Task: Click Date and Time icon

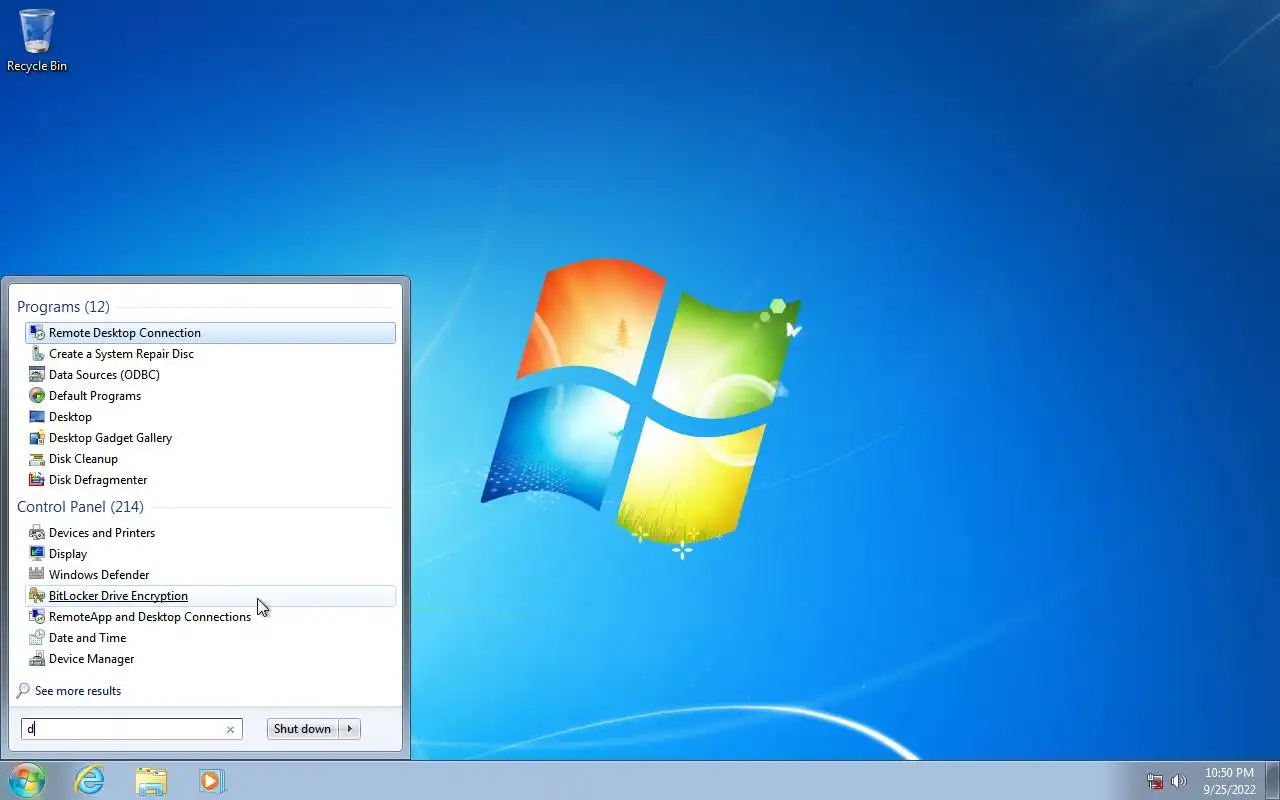Action: click(x=37, y=638)
